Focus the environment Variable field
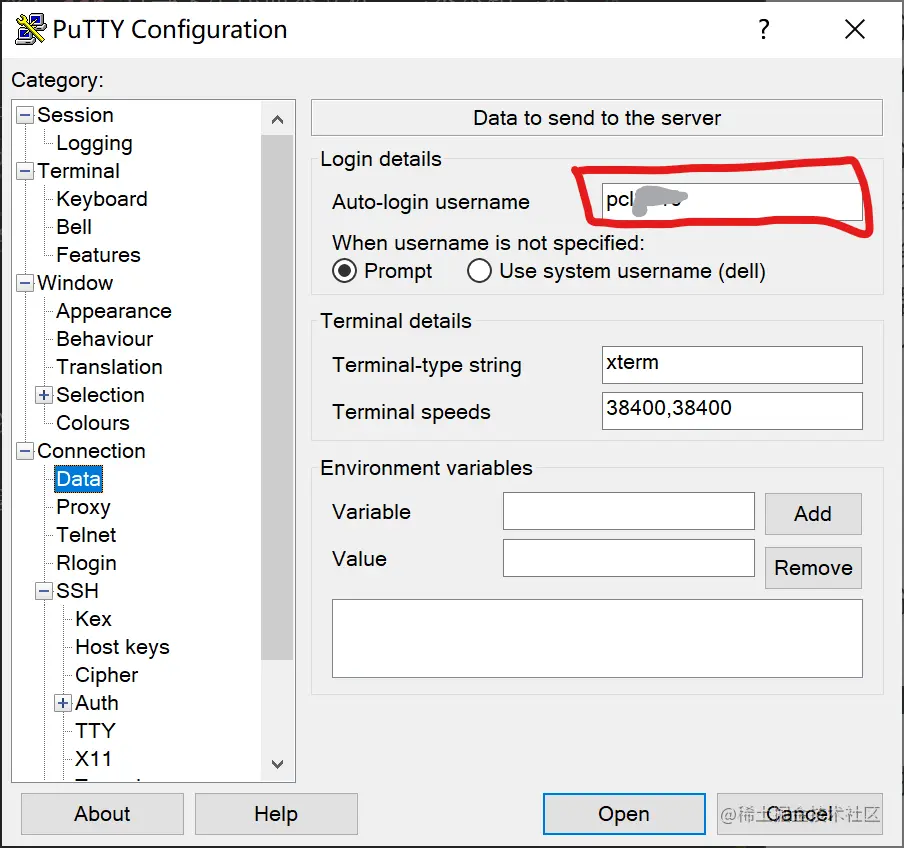This screenshot has width=904, height=848. click(x=628, y=511)
